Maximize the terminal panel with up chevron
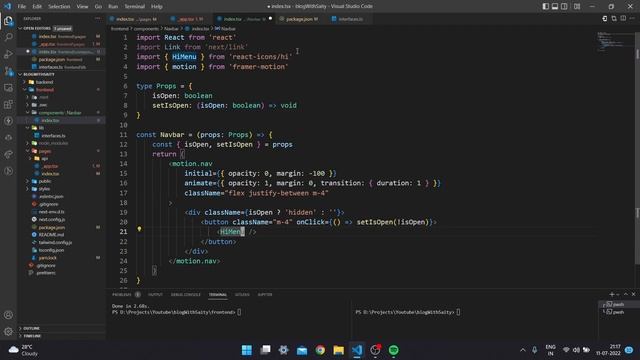 [626, 294]
